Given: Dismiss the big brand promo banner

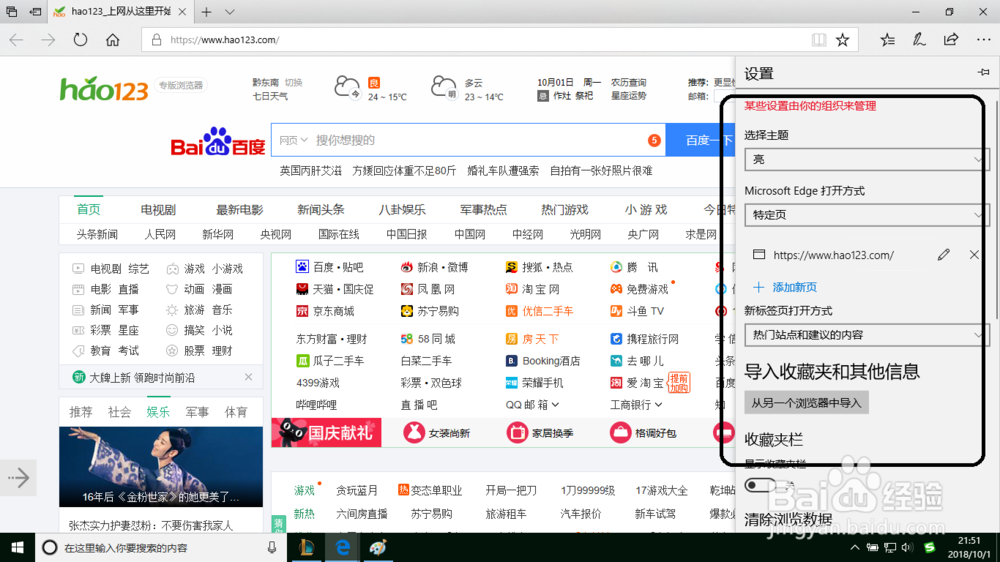Looking at the screenshot, I should pyautogui.click(x=249, y=377).
